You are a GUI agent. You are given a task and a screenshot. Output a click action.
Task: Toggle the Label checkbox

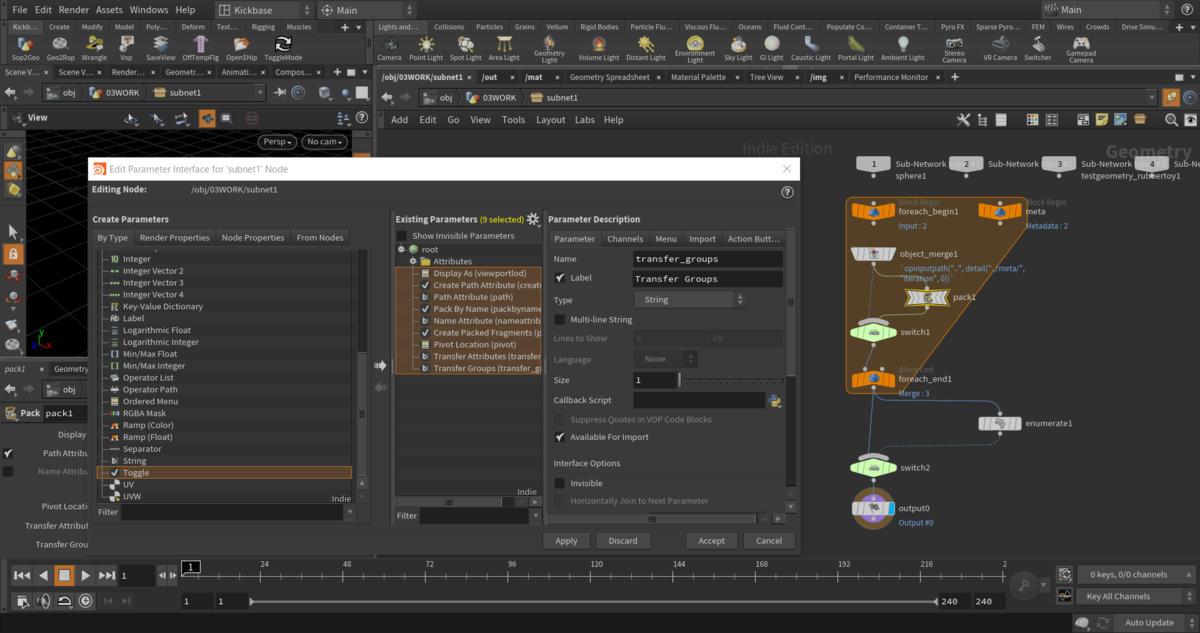[x=560, y=278]
